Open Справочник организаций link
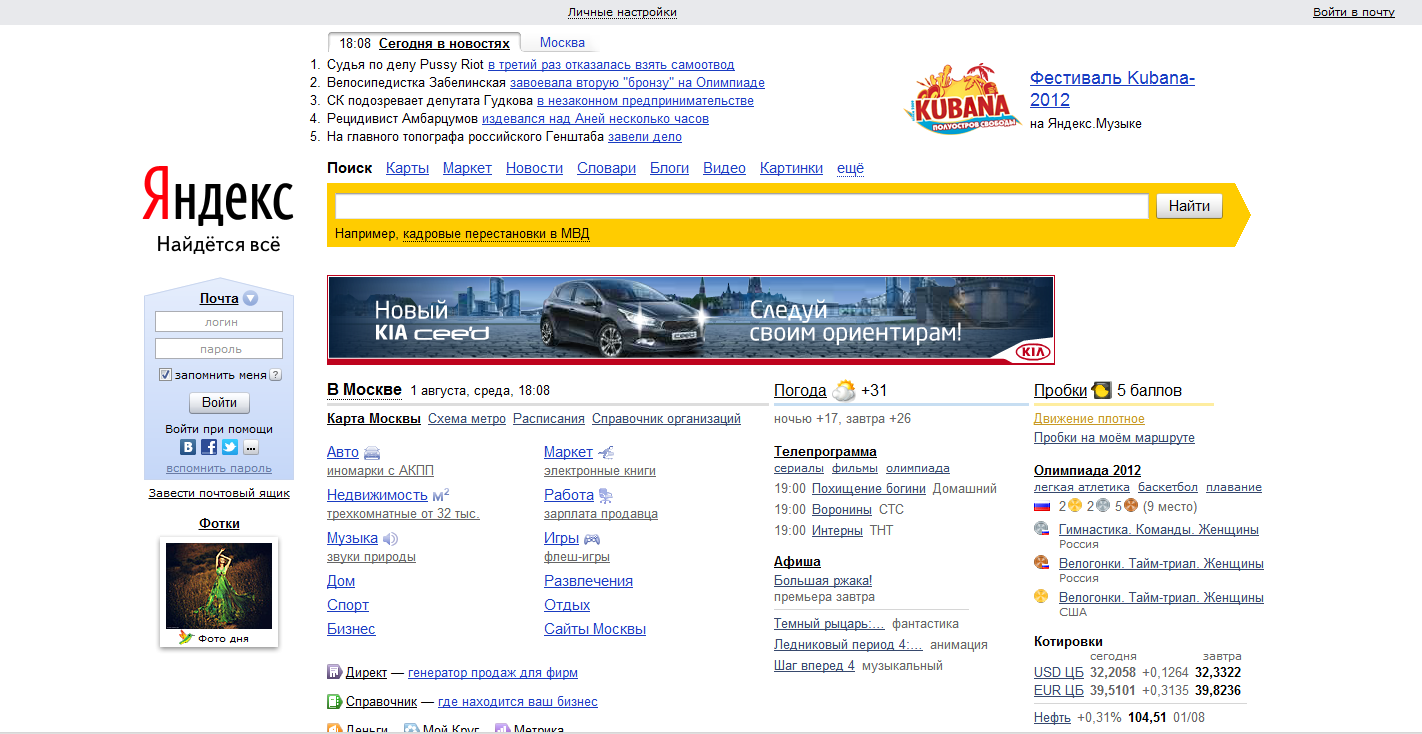 pyautogui.click(x=666, y=419)
